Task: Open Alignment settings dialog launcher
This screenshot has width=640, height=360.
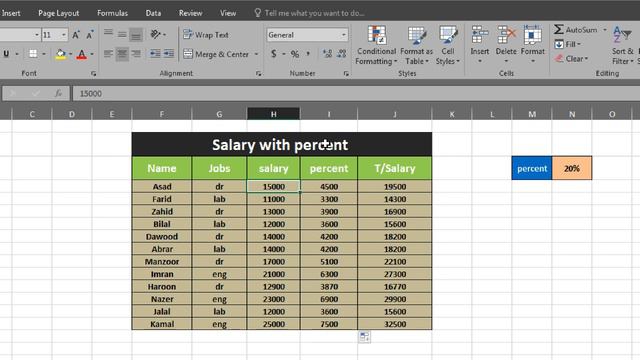Action: 258,74
